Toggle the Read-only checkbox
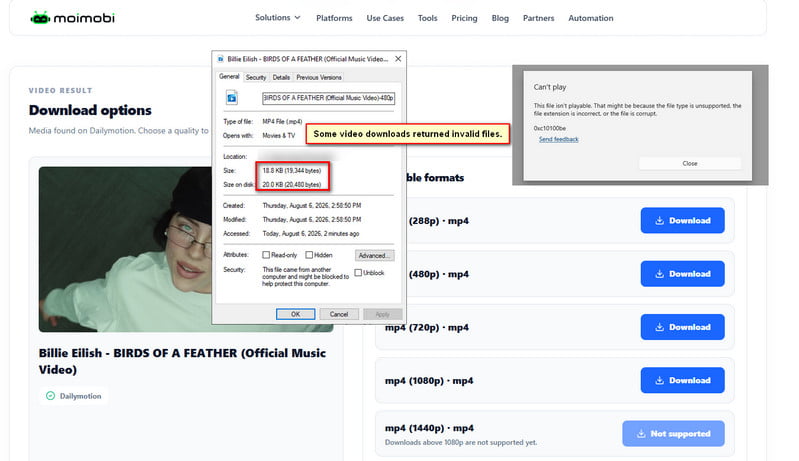This screenshot has width=799, height=461. [x=265, y=255]
